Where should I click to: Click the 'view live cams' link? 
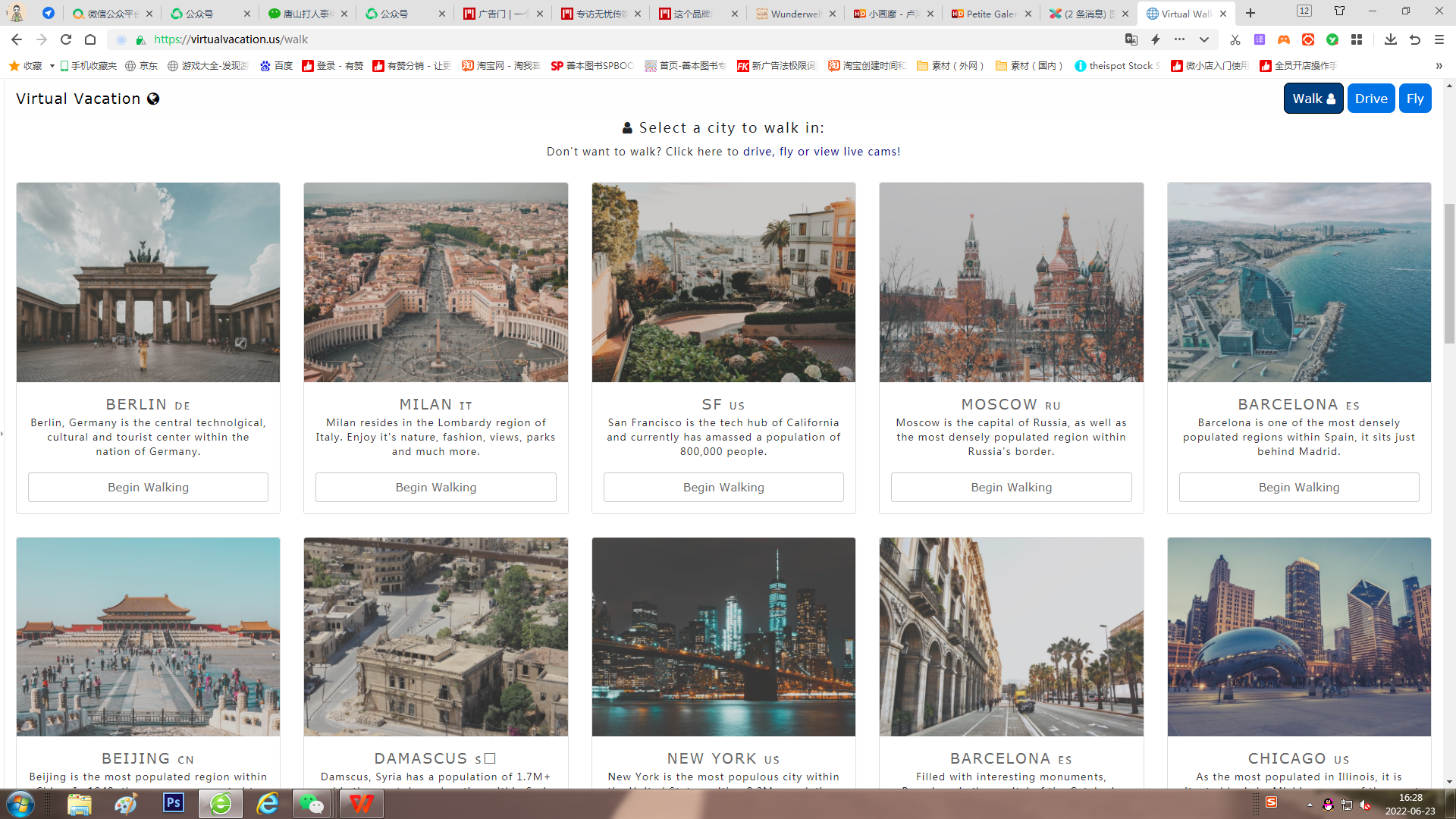(x=855, y=152)
